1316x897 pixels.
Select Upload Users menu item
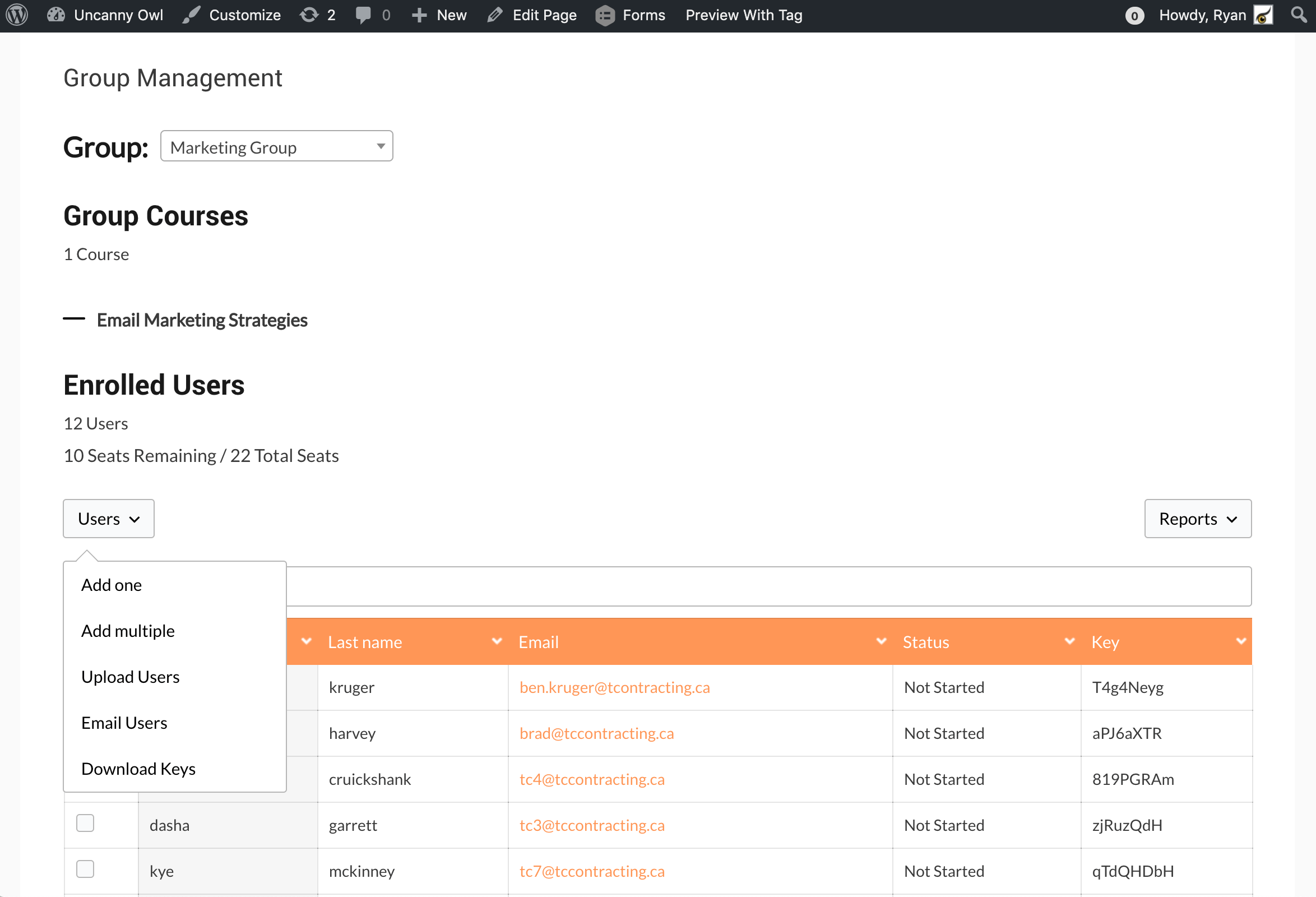point(130,677)
